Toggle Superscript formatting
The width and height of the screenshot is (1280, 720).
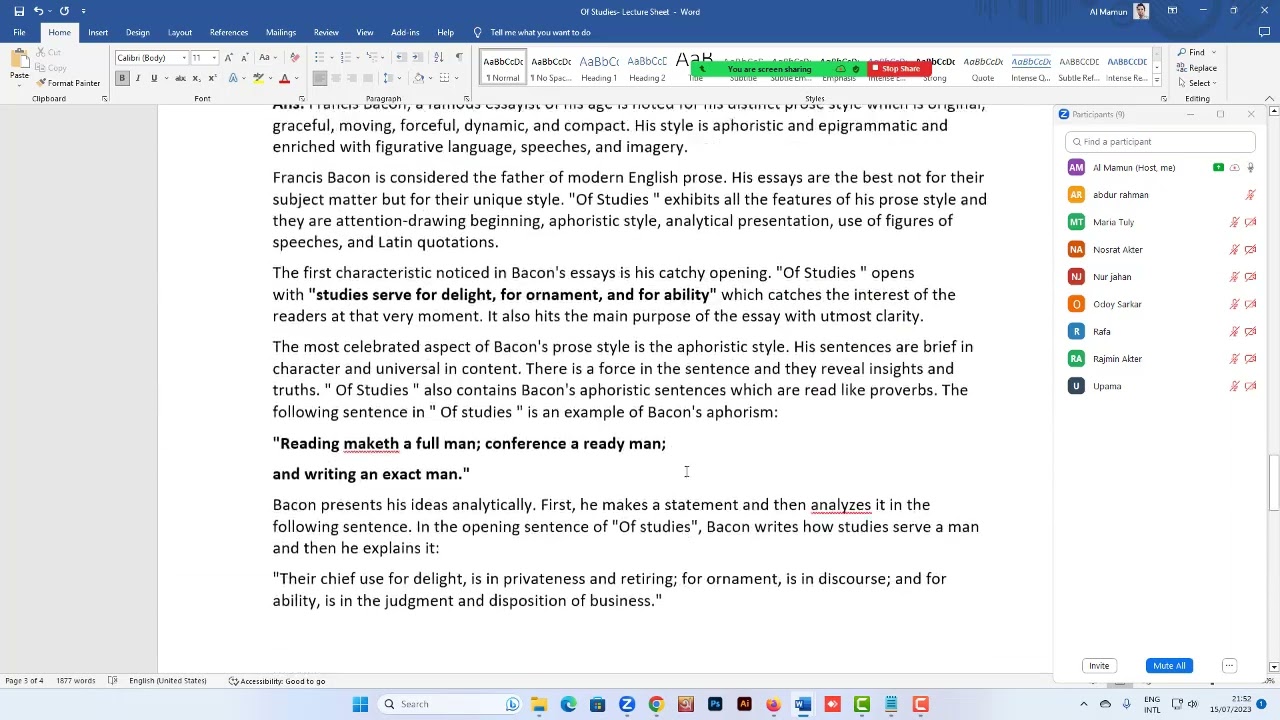(x=212, y=78)
